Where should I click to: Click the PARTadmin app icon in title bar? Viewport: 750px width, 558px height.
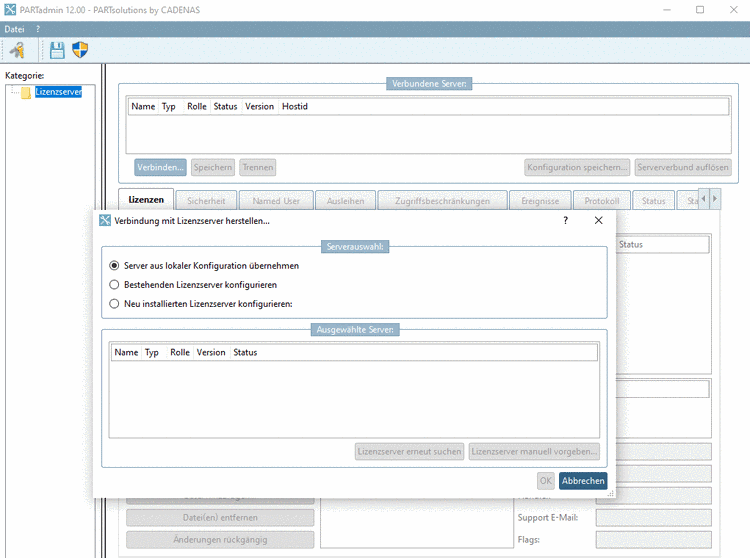click(10, 10)
